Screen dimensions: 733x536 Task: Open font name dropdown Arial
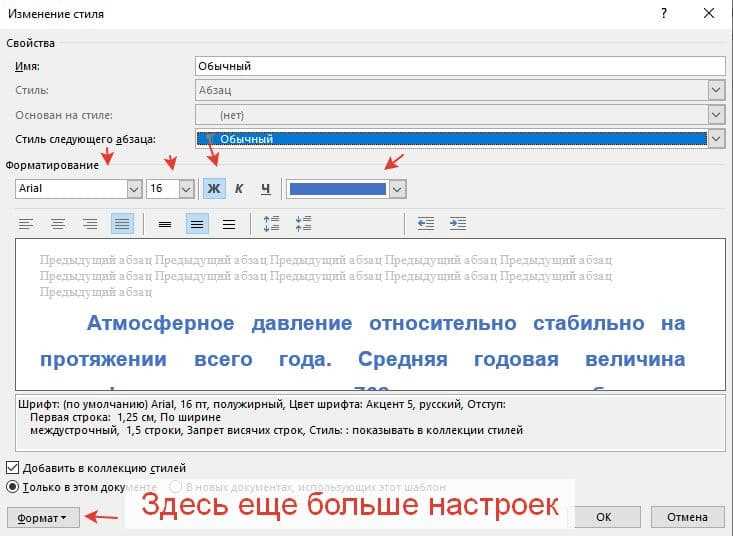click(x=134, y=189)
